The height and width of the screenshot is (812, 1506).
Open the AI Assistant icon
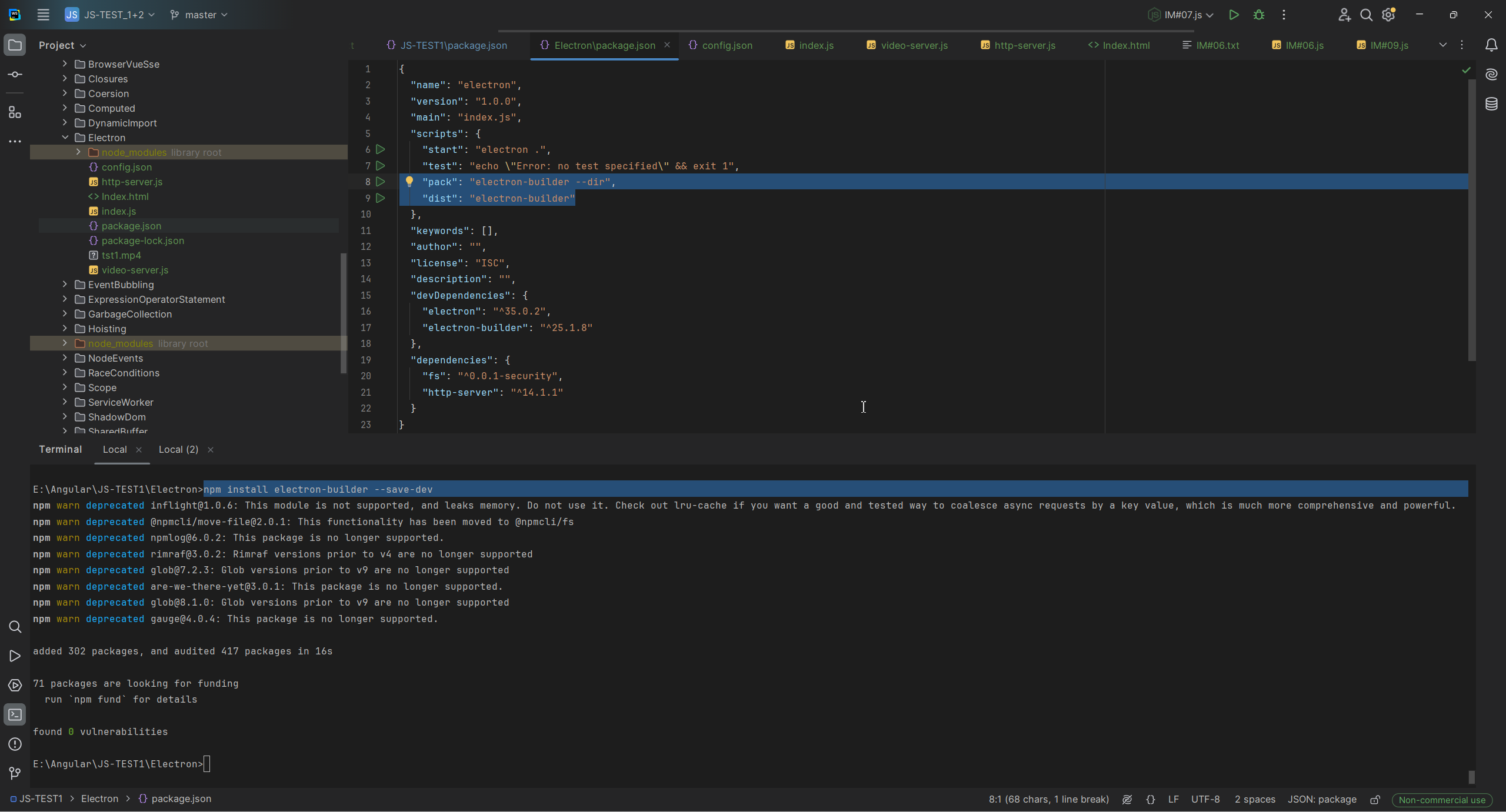click(1491, 75)
